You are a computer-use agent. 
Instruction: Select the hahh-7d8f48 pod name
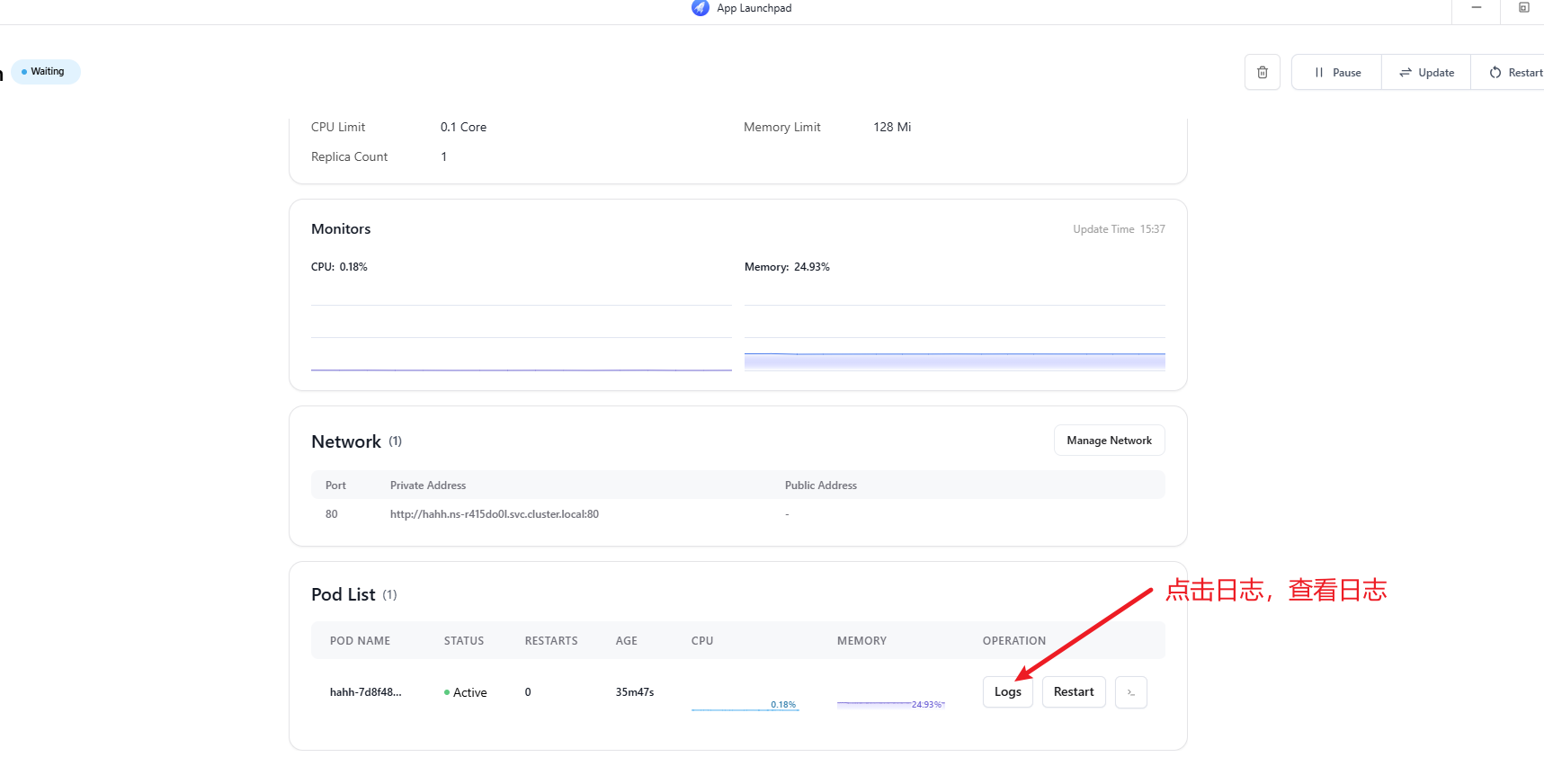click(x=365, y=692)
